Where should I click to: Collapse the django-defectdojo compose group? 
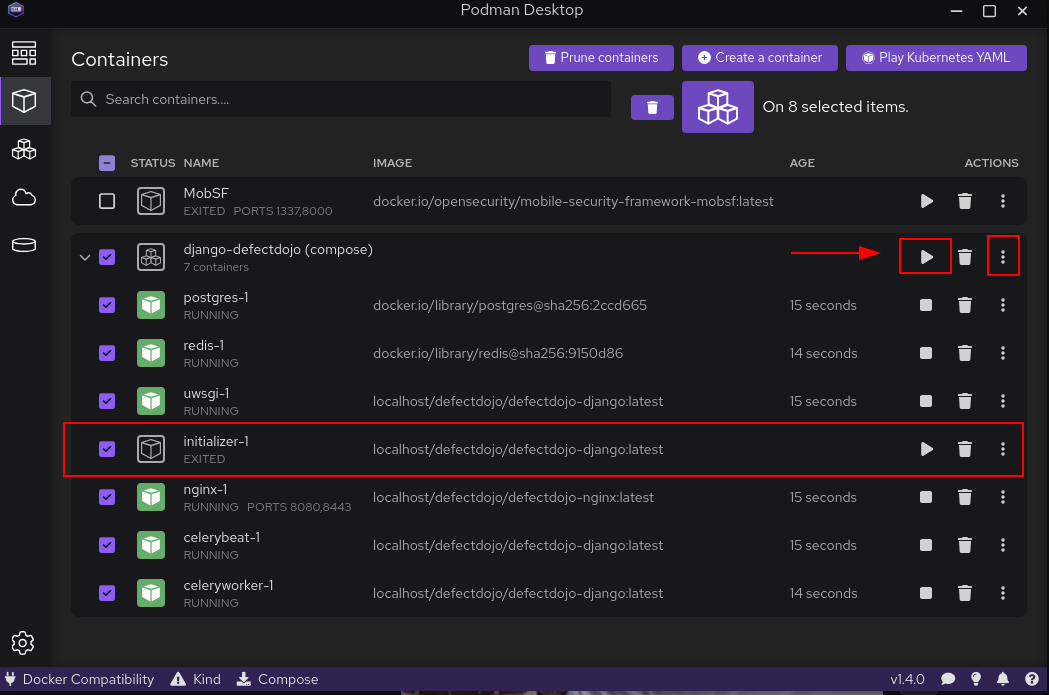pos(85,258)
